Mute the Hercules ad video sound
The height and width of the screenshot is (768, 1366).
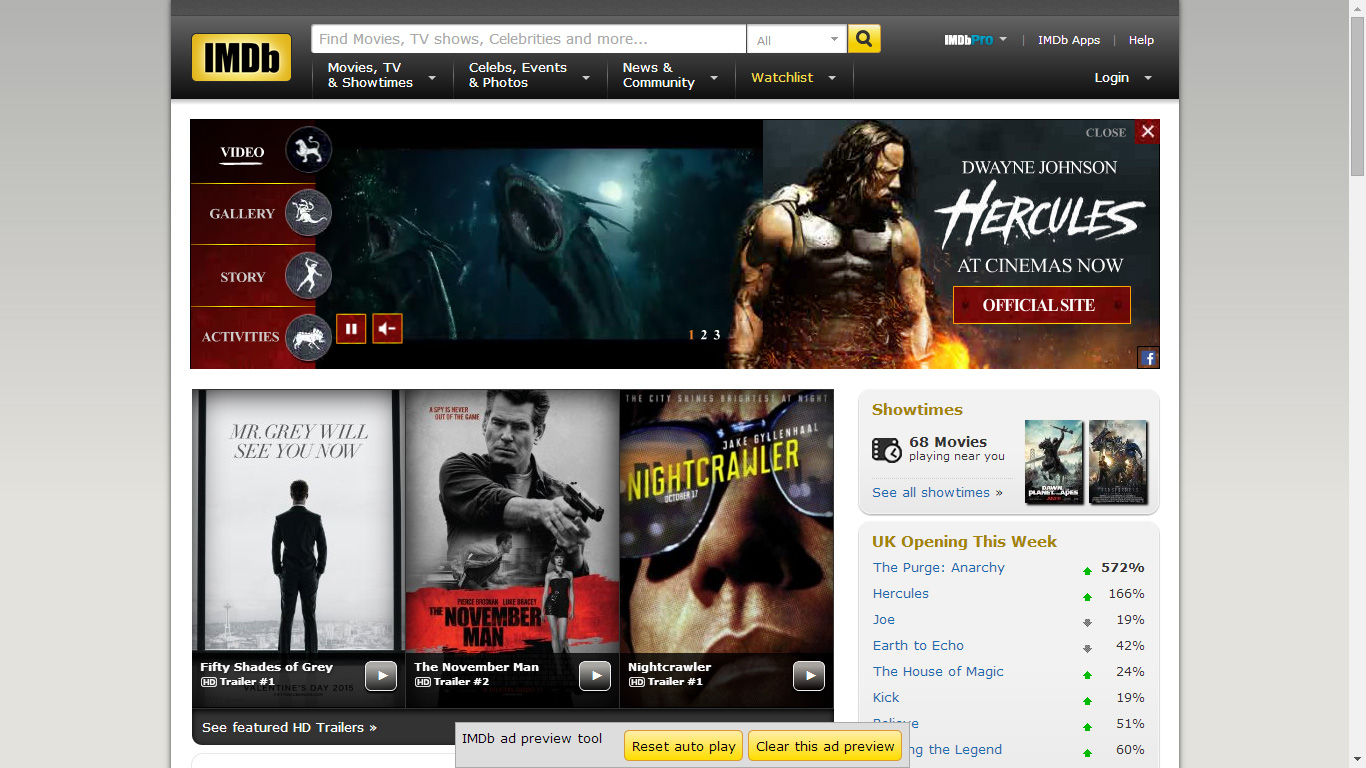(x=388, y=328)
